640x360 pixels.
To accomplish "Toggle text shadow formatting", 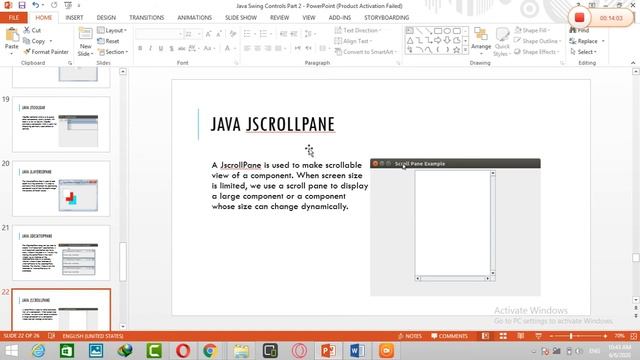I will click(x=171, y=48).
